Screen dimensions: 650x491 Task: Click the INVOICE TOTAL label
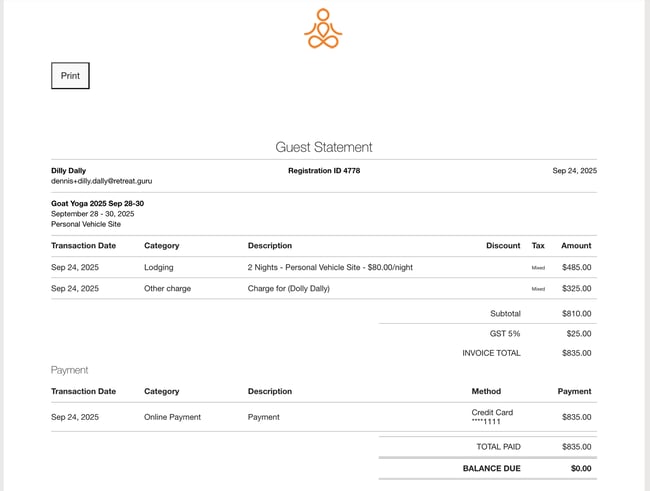[x=491, y=353]
